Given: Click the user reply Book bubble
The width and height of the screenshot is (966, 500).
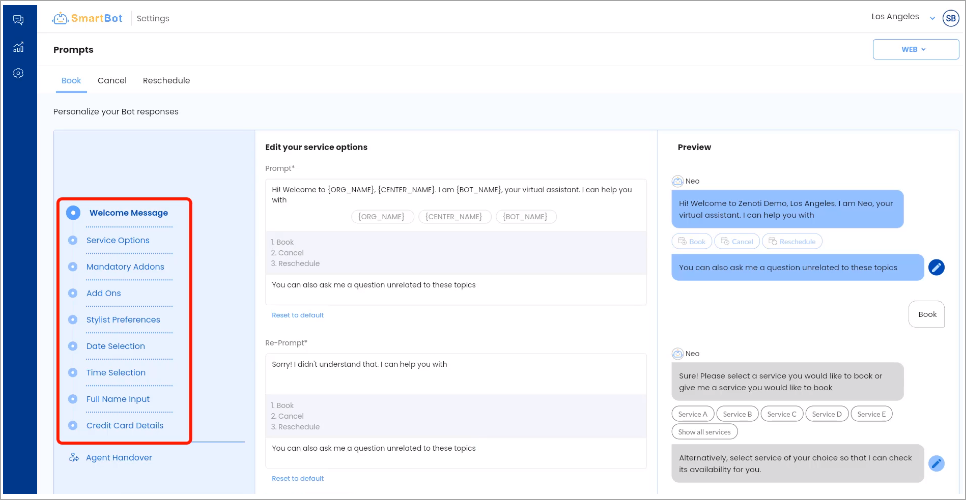Looking at the screenshot, I should [927, 314].
